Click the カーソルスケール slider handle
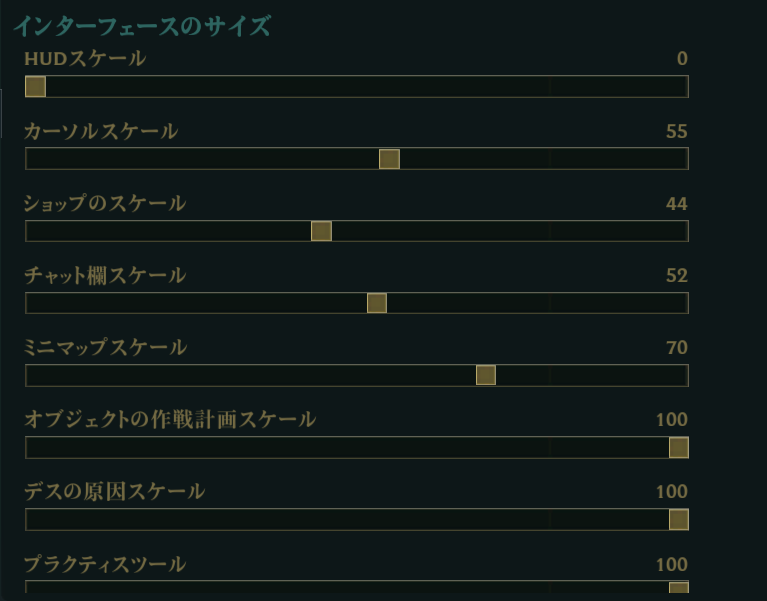 coord(389,159)
